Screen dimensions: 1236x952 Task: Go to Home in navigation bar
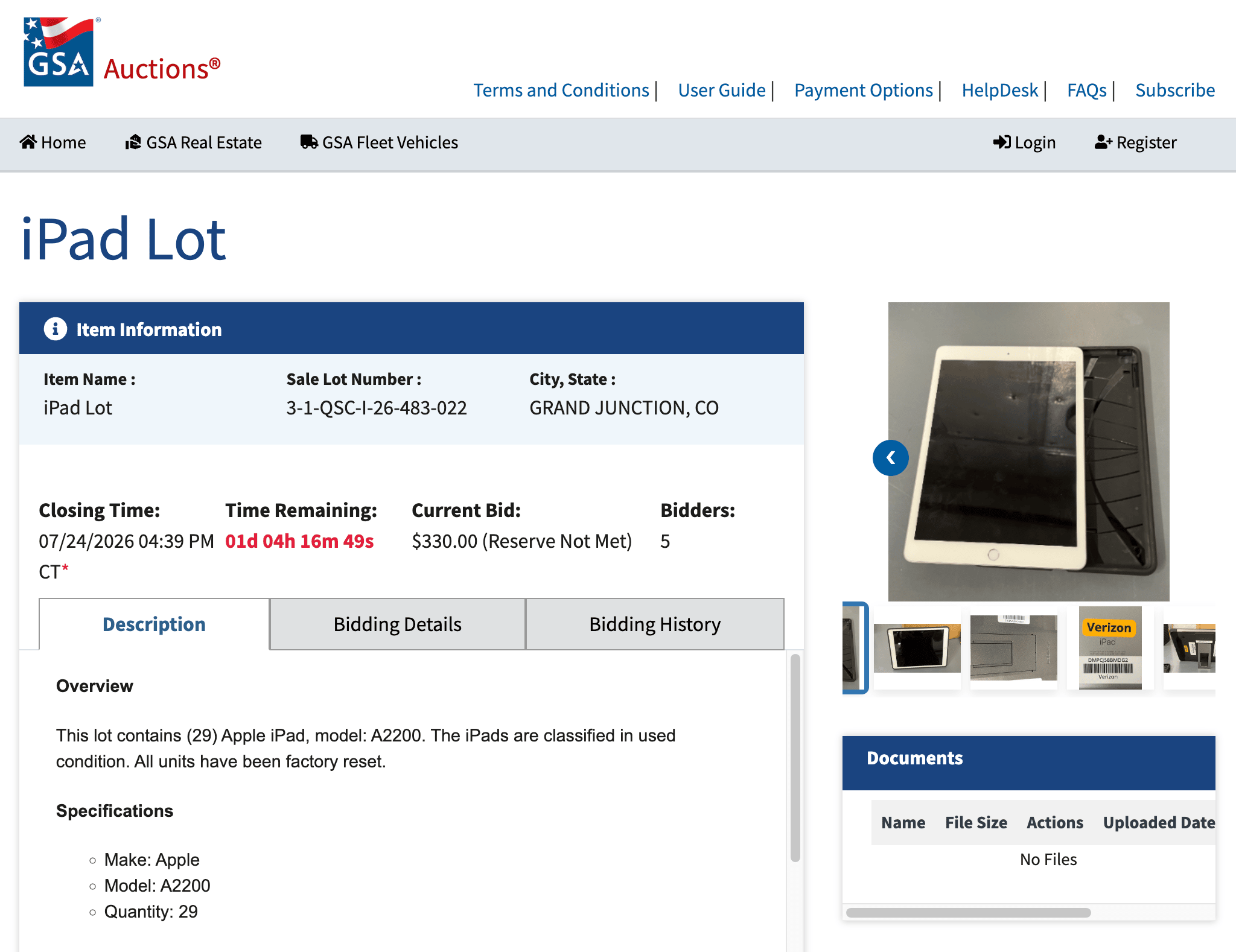[53, 142]
